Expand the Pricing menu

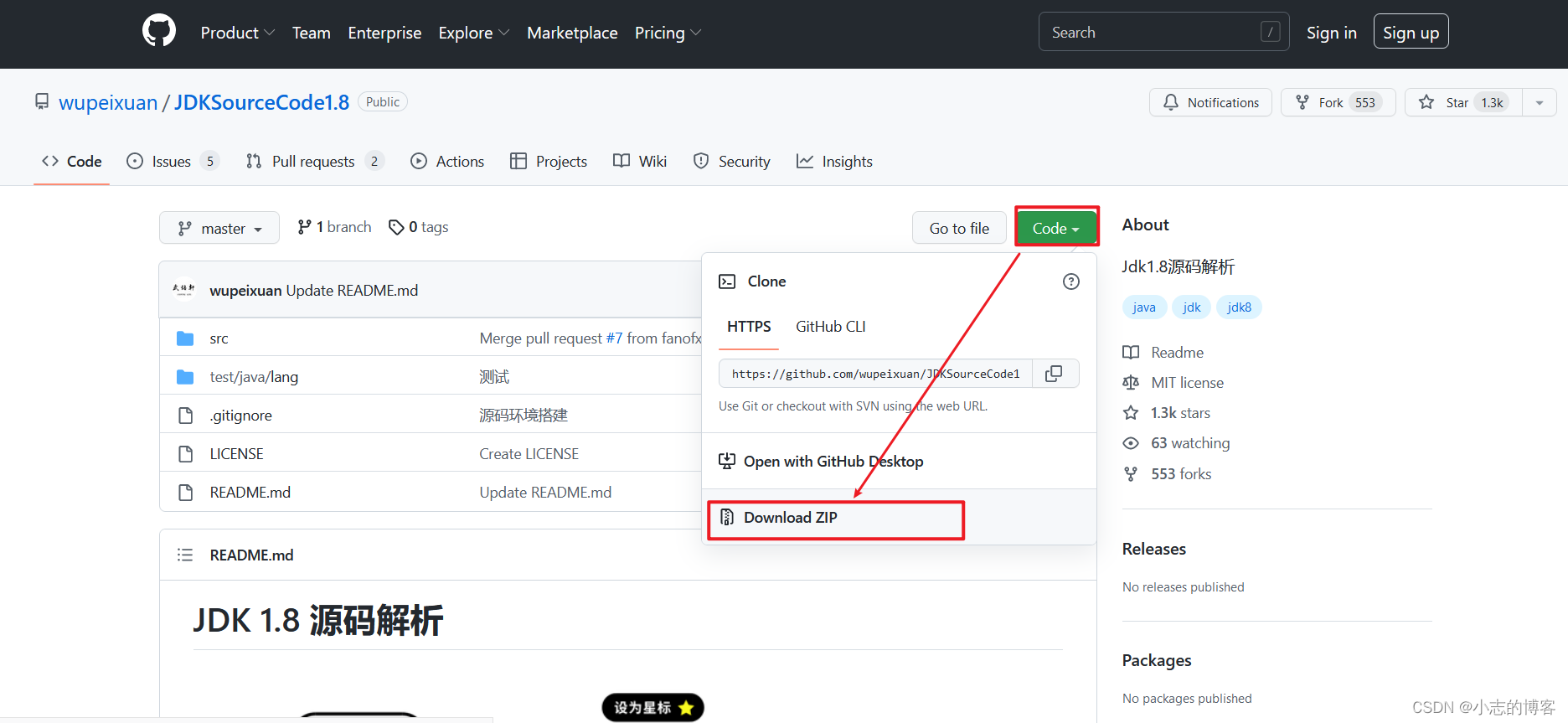point(668,33)
